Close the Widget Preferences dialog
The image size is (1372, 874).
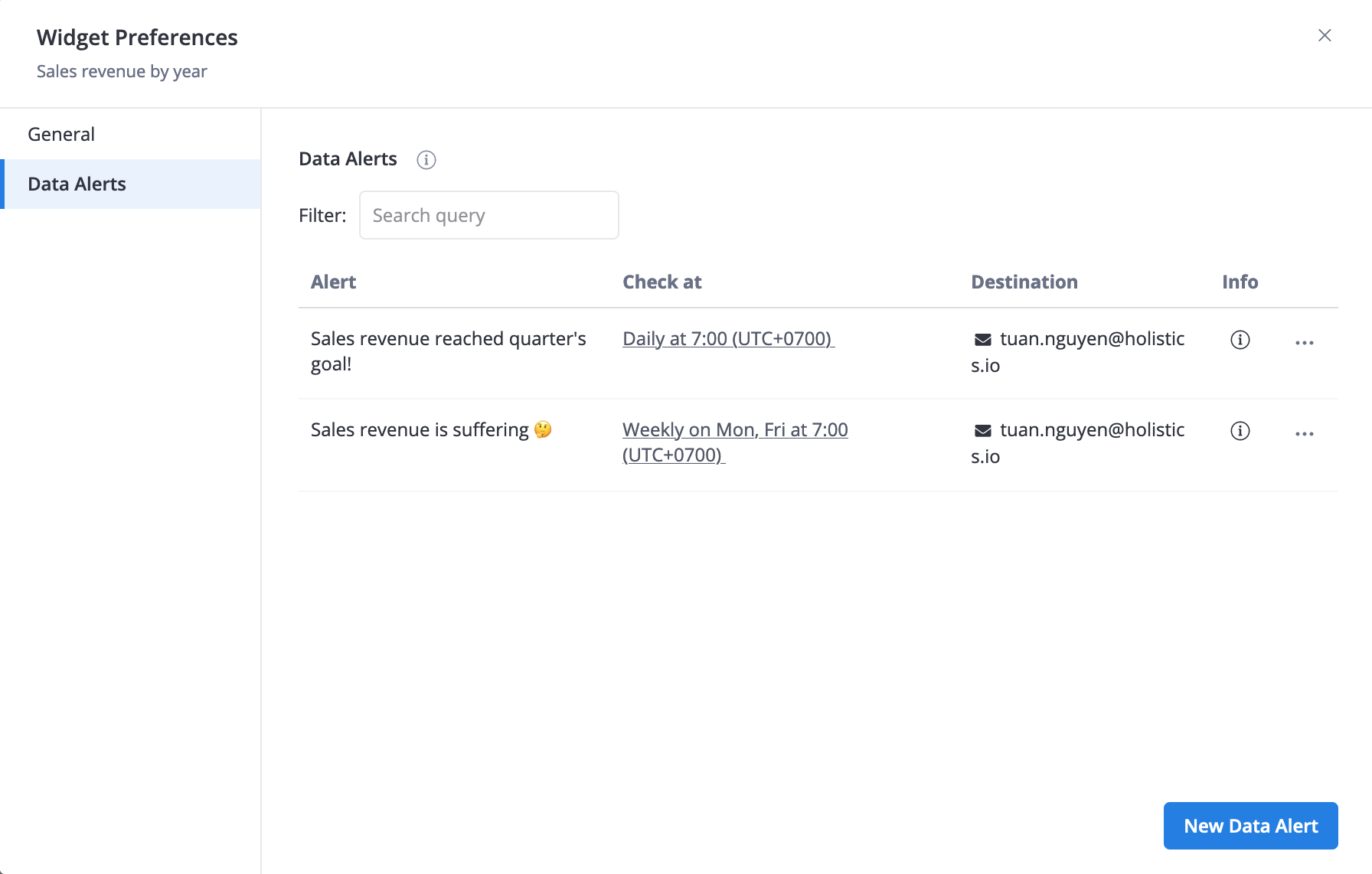click(1325, 35)
